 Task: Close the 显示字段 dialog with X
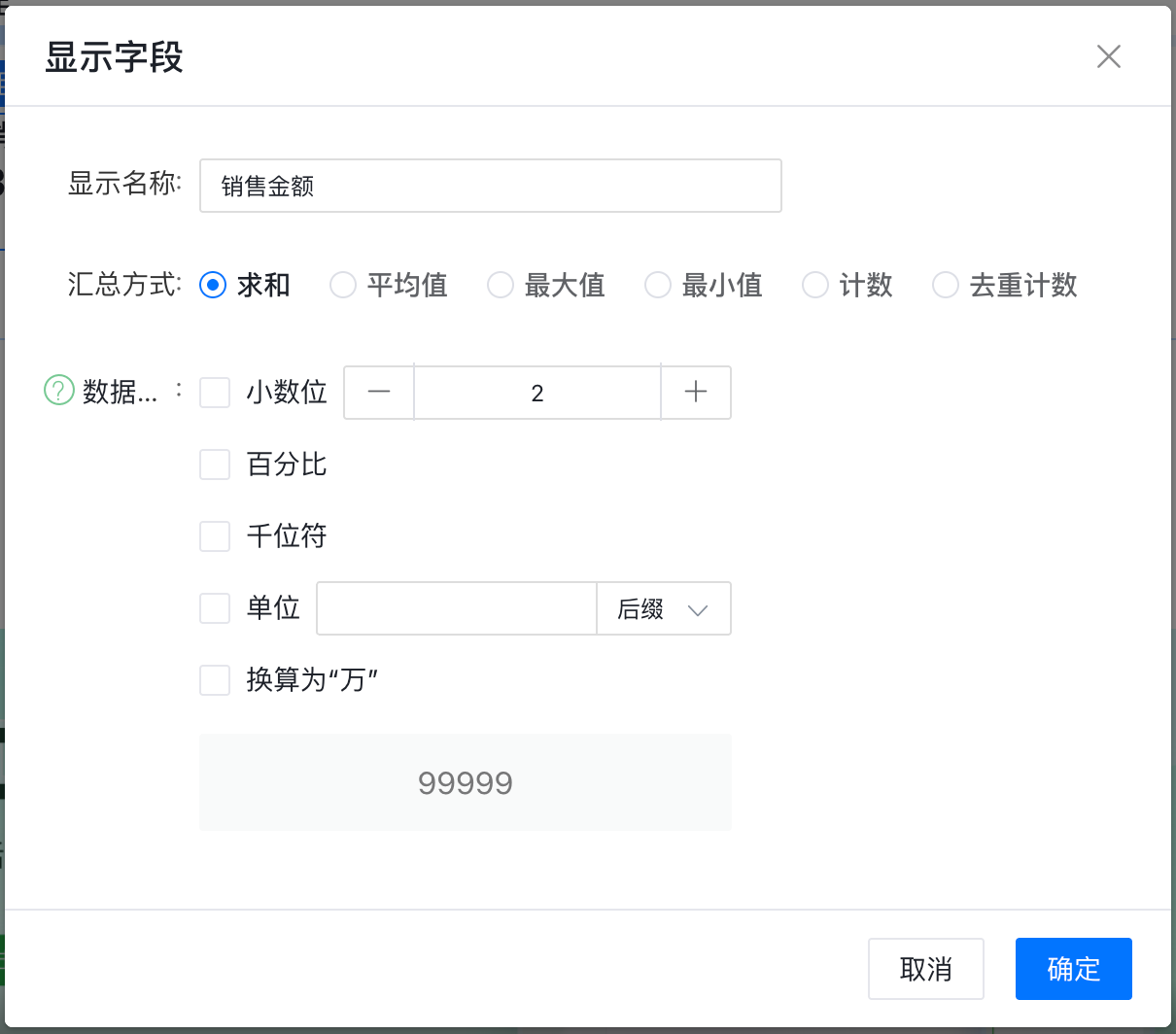(x=1108, y=56)
